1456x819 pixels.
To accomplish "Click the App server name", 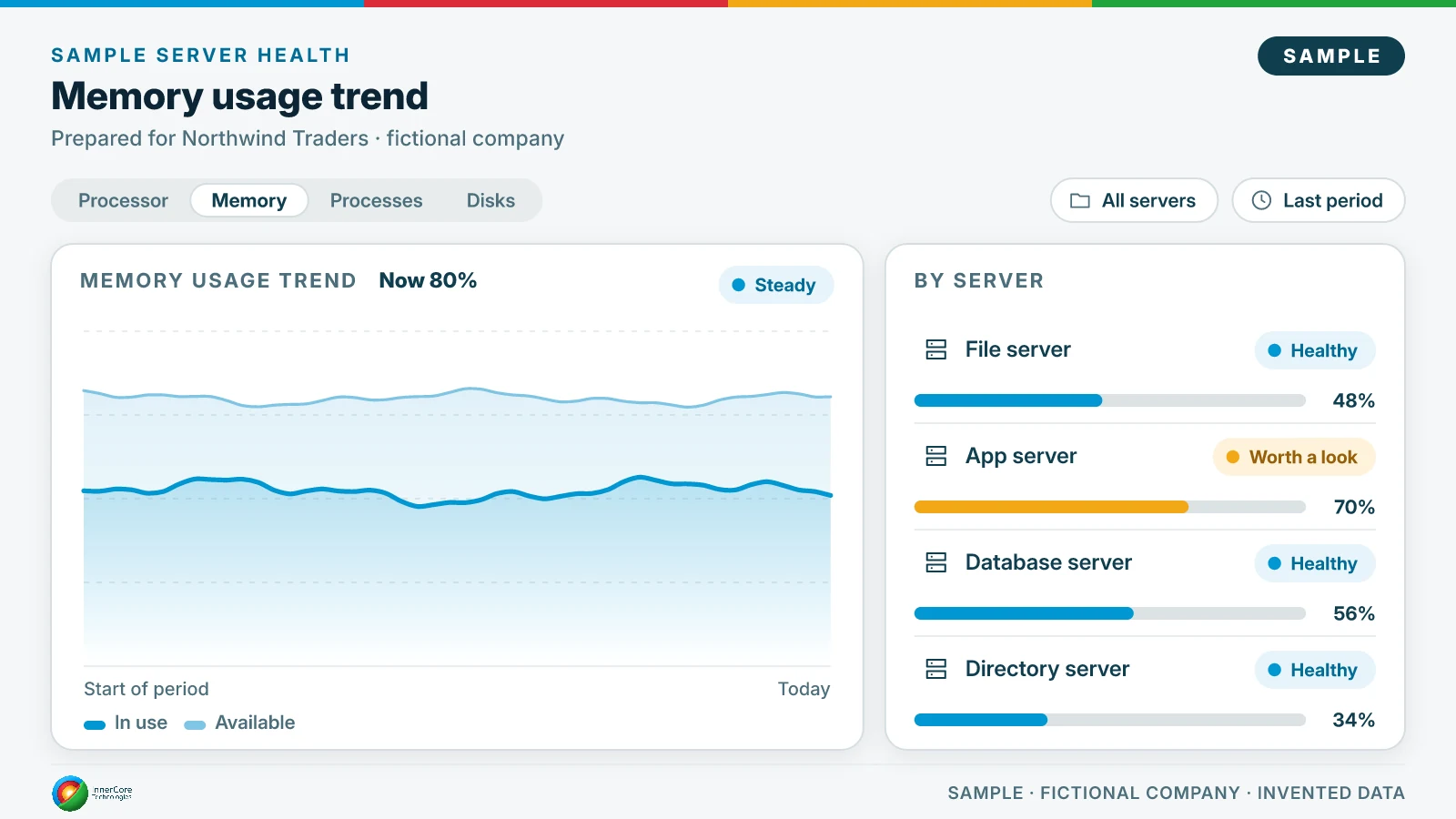I will click(x=1021, y=456).
